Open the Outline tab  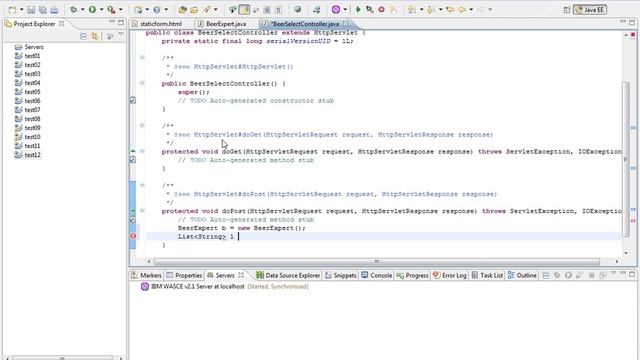coord(522,276)
